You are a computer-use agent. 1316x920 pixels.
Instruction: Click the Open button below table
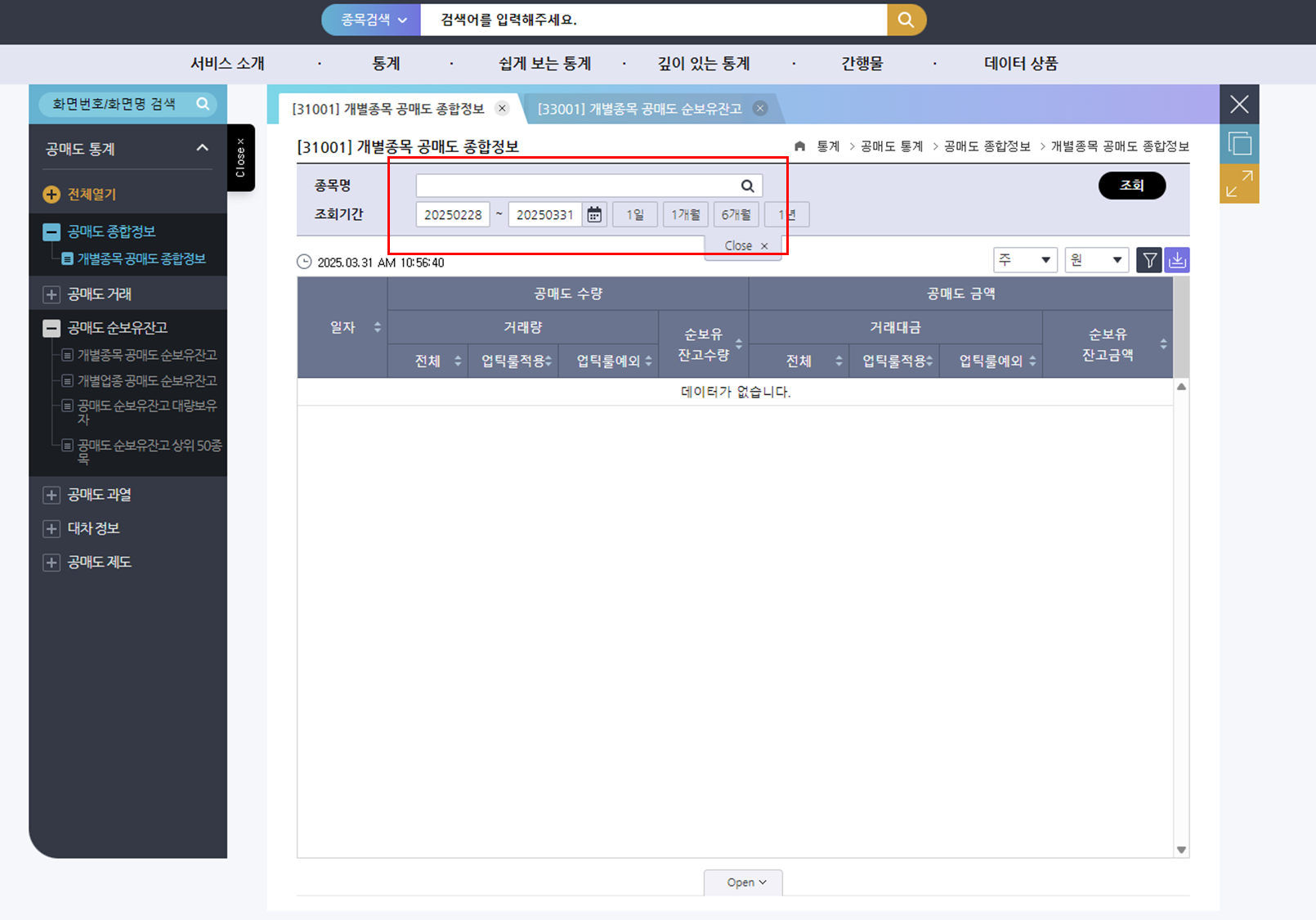point(743,882)
